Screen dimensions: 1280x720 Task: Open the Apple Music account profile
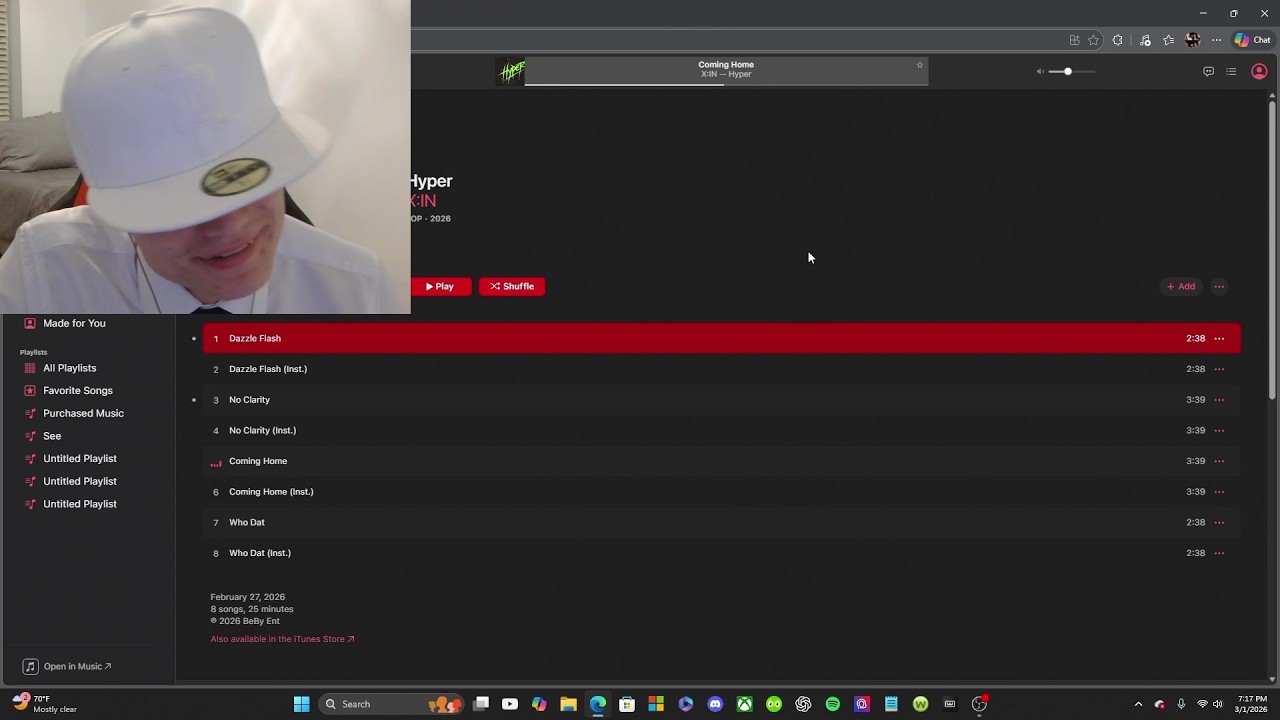tap(1259, 71)
